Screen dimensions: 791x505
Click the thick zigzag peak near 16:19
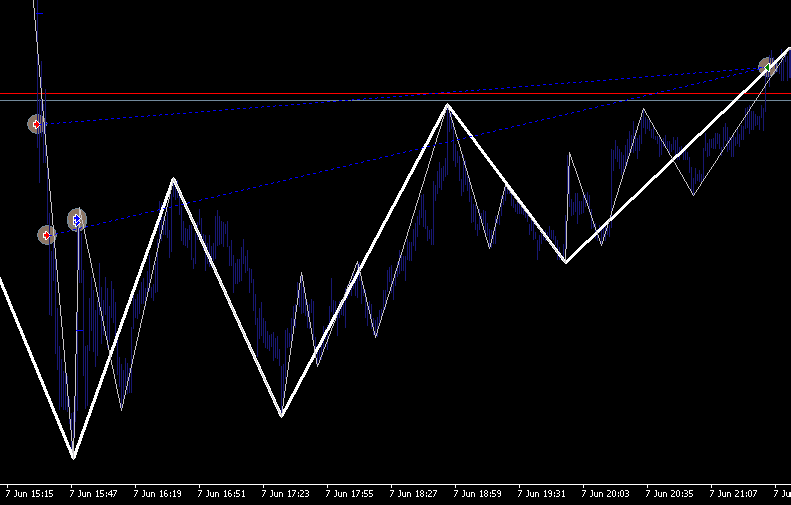click(173, 180)
